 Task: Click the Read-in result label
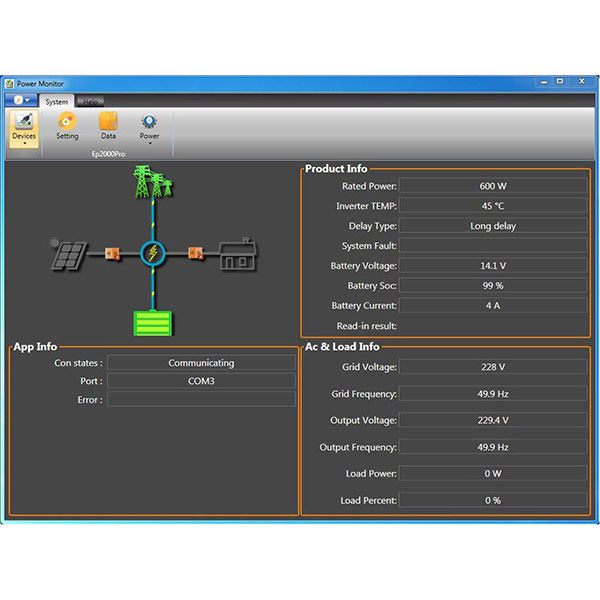pos(367,326)
